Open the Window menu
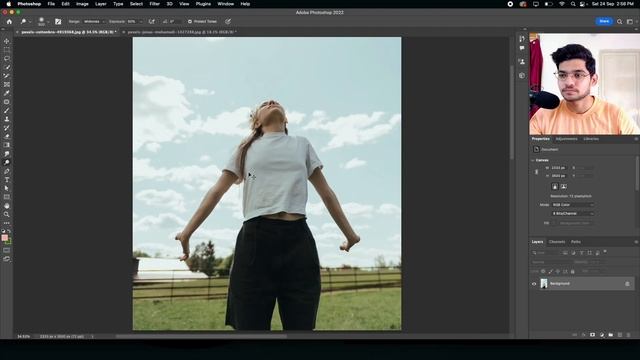This screenshot has height=360, width=640. click(x=225, y=4)
